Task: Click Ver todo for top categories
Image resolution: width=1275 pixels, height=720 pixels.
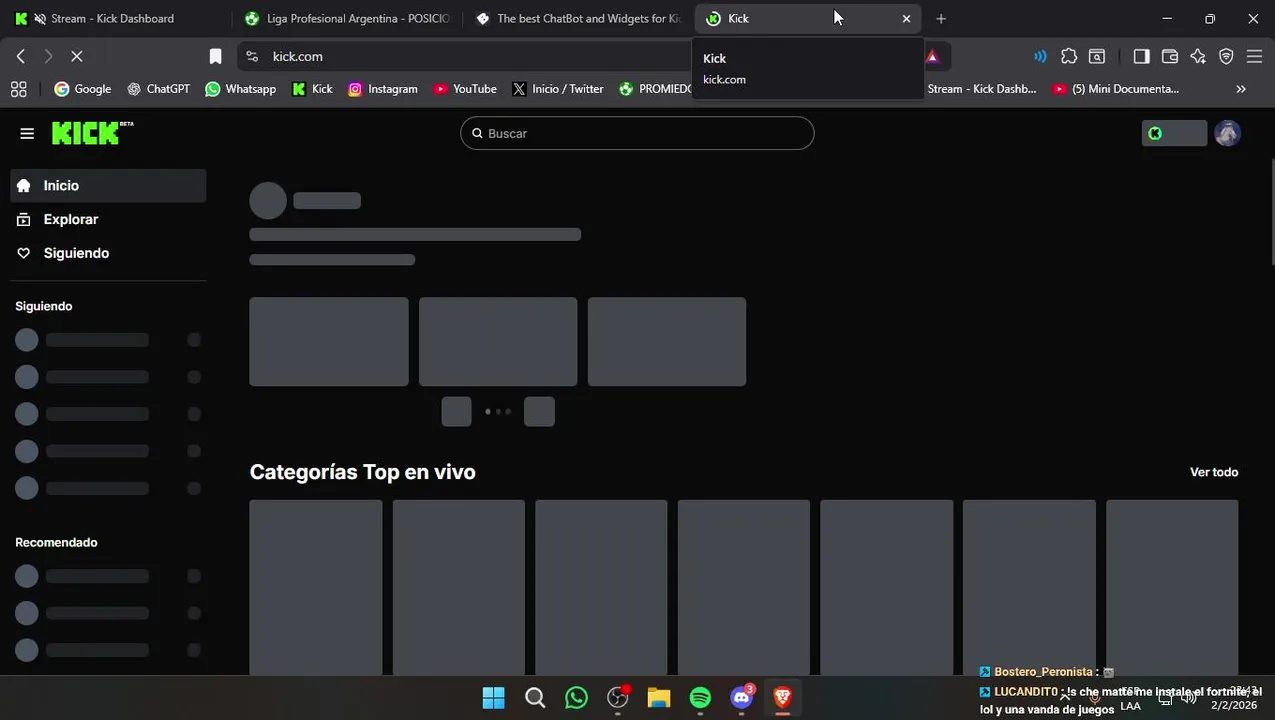Action: (1214, 472)
